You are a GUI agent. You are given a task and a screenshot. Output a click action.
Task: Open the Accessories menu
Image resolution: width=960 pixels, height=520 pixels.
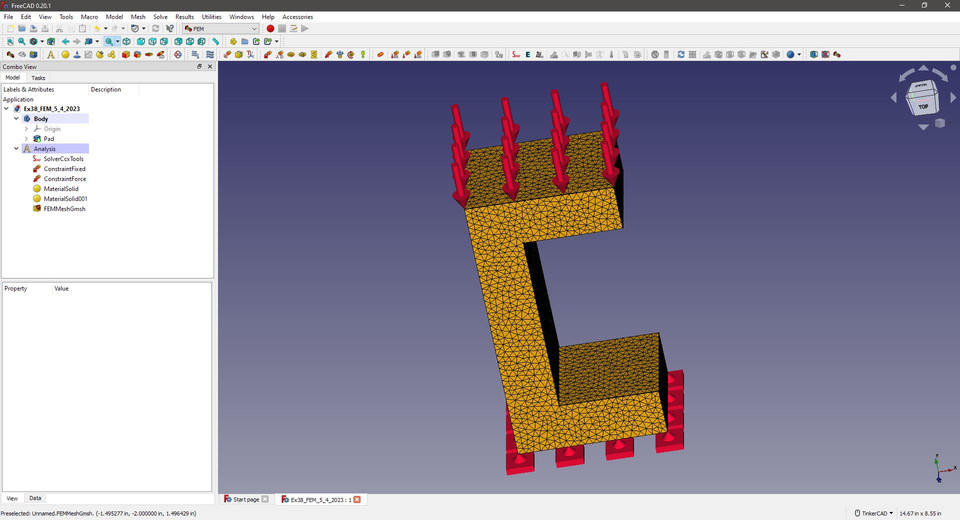298,17
